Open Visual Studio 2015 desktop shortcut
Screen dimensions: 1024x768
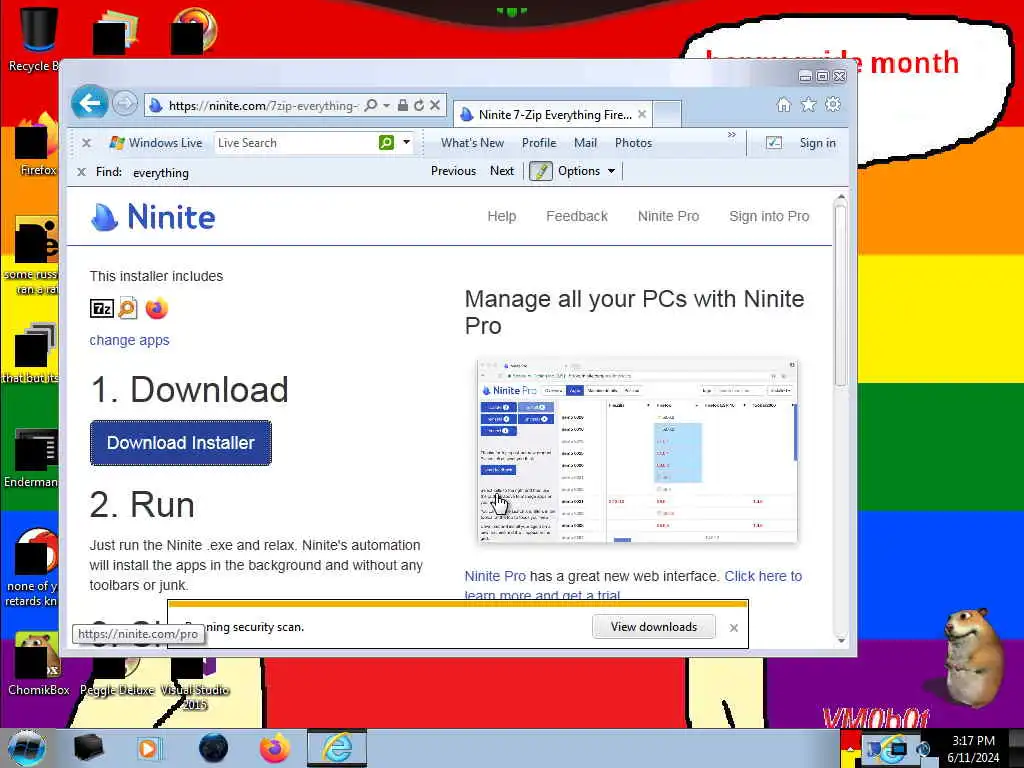[x=194, y=682]
